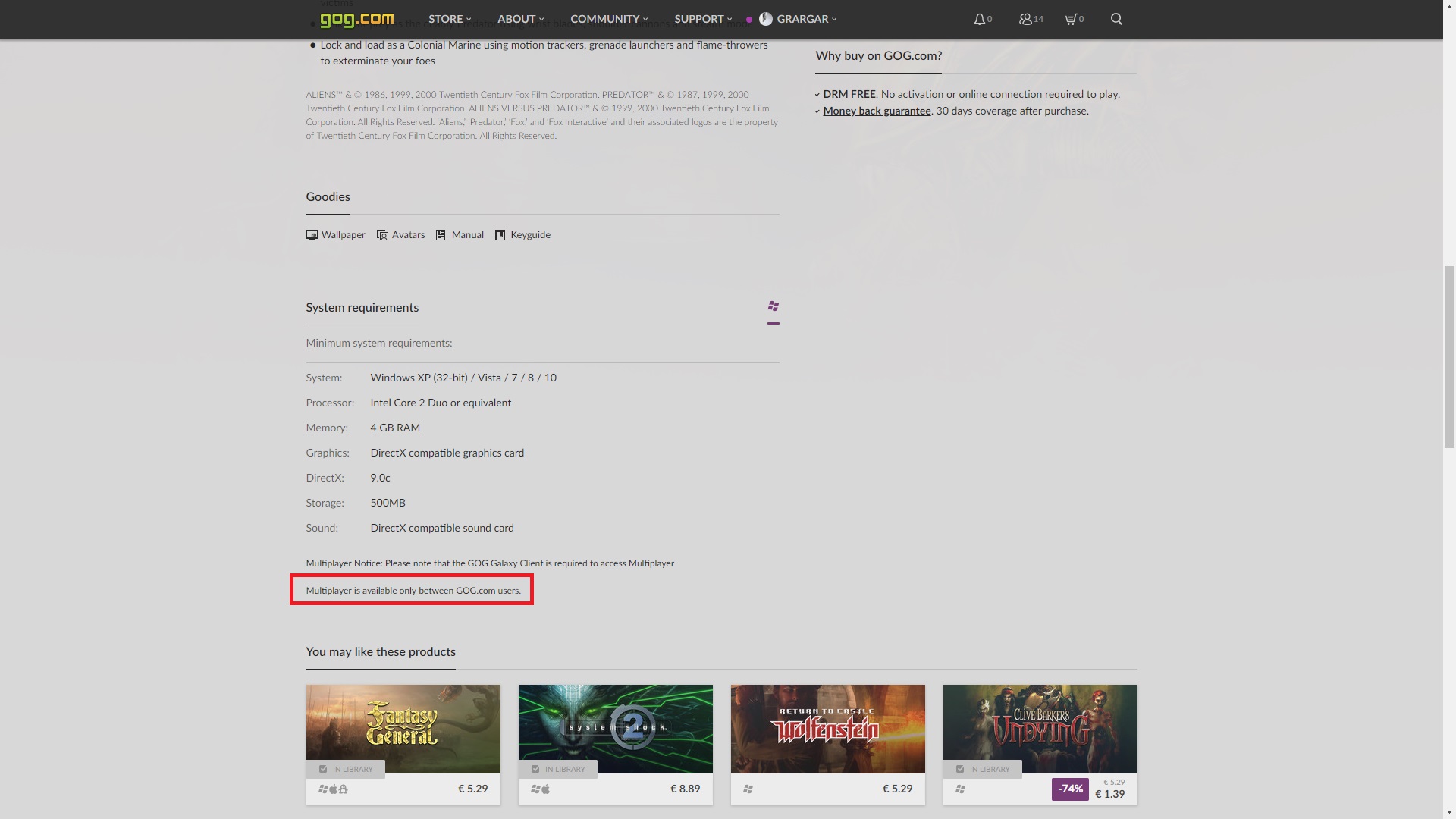Open the shopping cart icon

click(1070, 19)
